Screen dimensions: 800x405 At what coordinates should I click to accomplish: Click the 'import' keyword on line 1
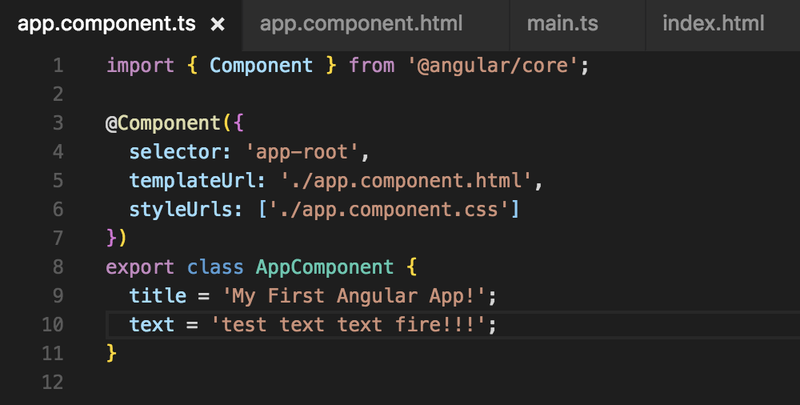(x=140, y=66)
